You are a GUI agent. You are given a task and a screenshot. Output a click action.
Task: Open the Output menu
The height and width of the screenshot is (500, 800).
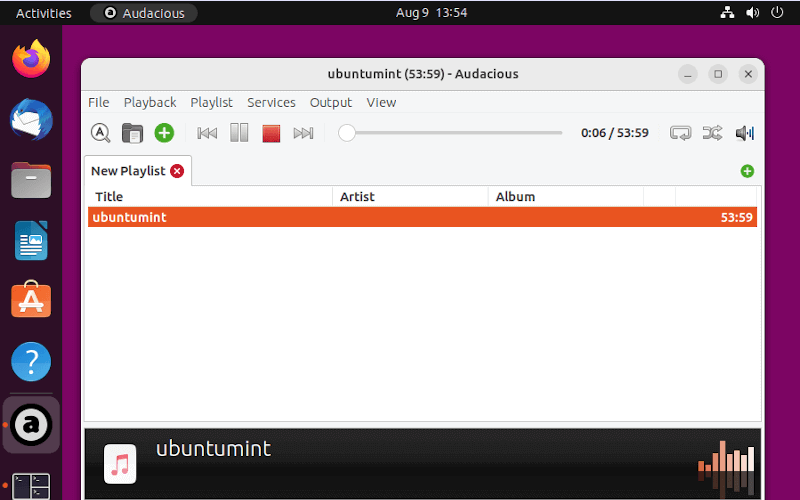tap(331, 103)
